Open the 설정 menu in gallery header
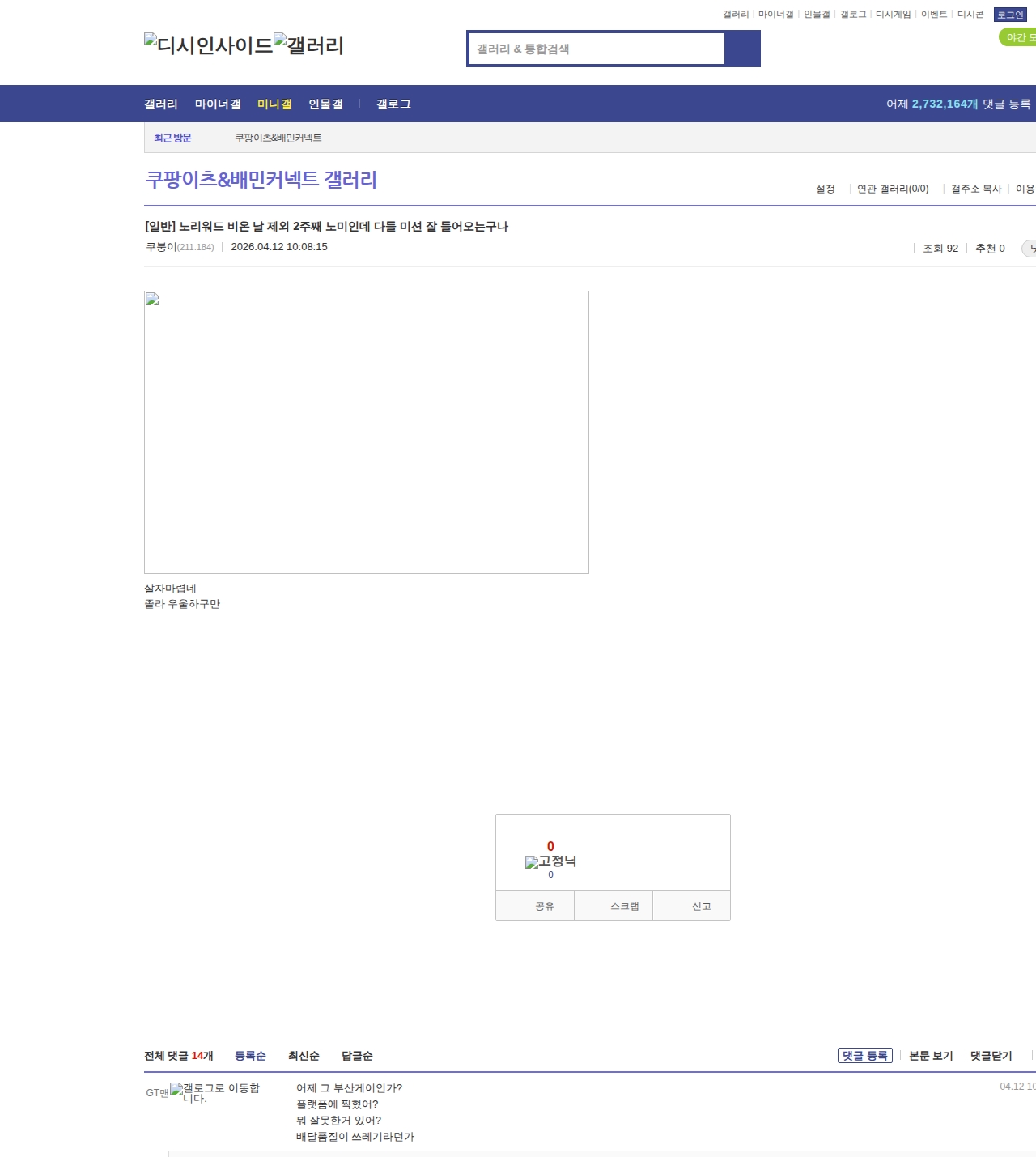Image resolution: width=1036 pixels, height=1157 pixels. (x=825, y=189)
